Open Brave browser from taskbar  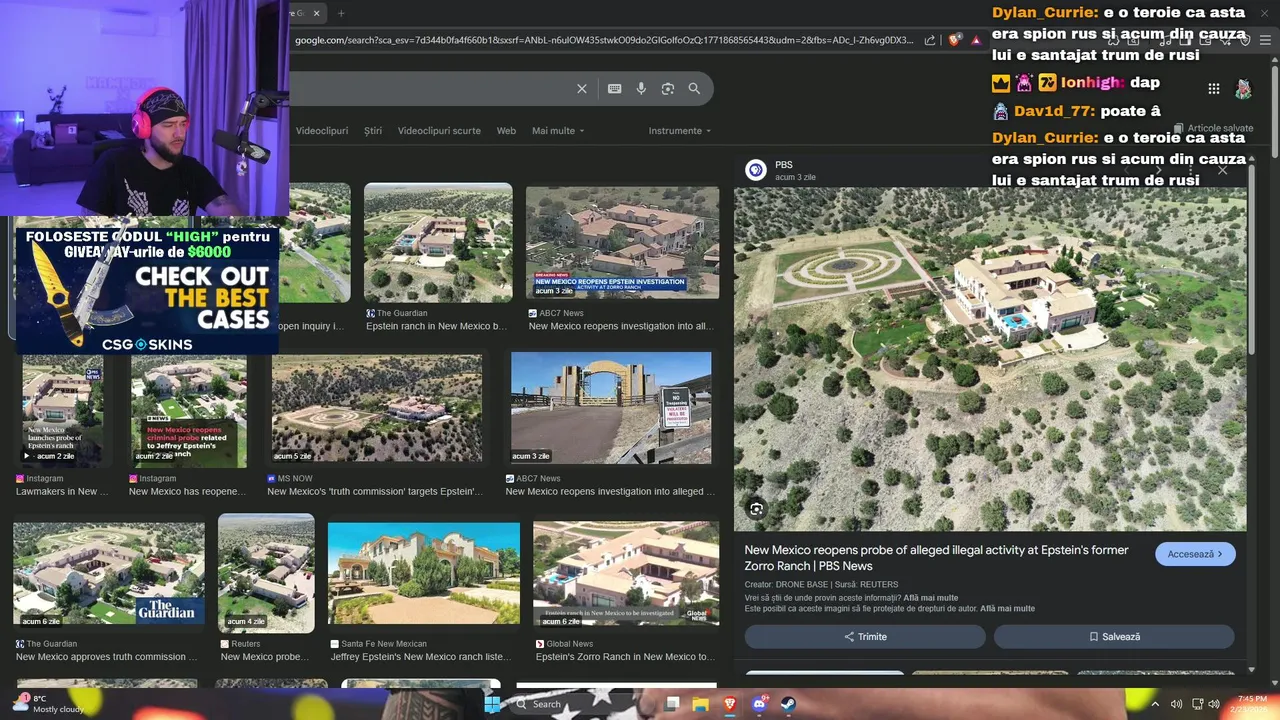(730, 704)
